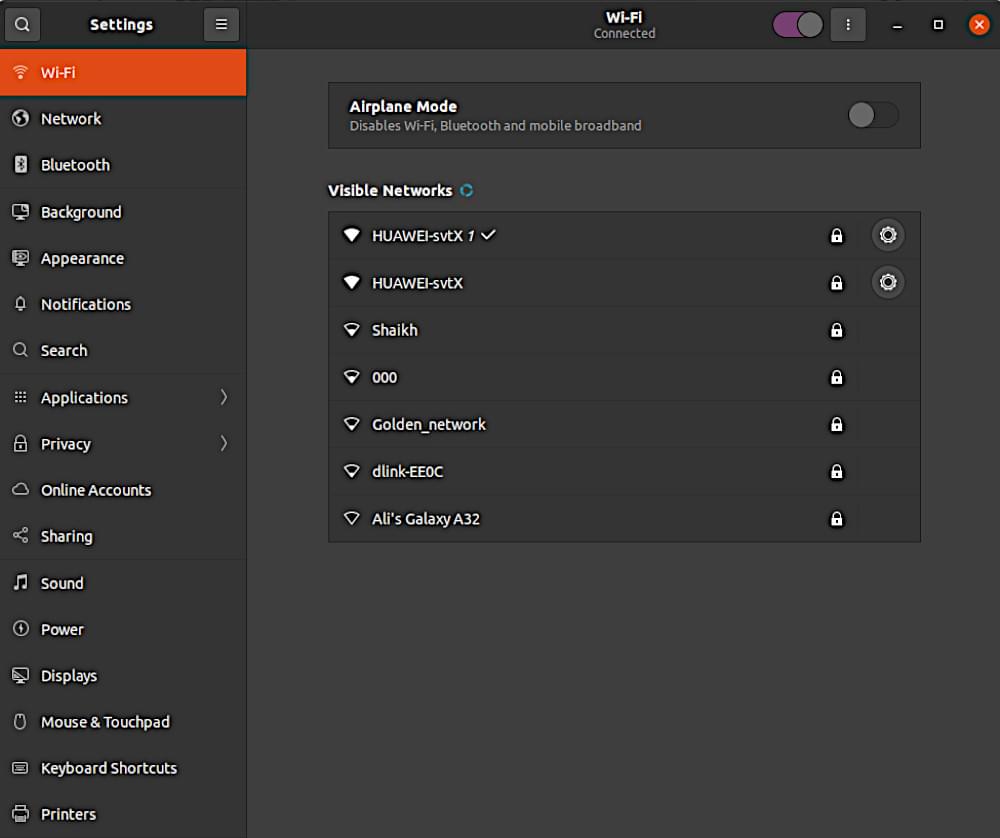Open the hamburger menu in the sidebar header
1000x838 pixels.
tap(221, 24)
